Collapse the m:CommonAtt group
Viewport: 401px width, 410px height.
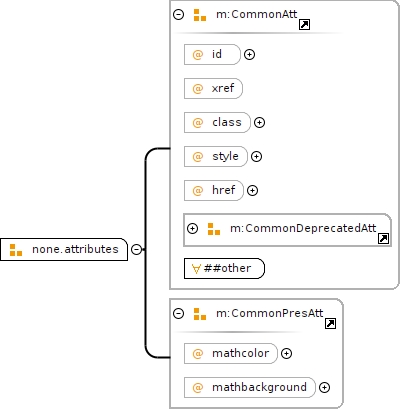179,15
